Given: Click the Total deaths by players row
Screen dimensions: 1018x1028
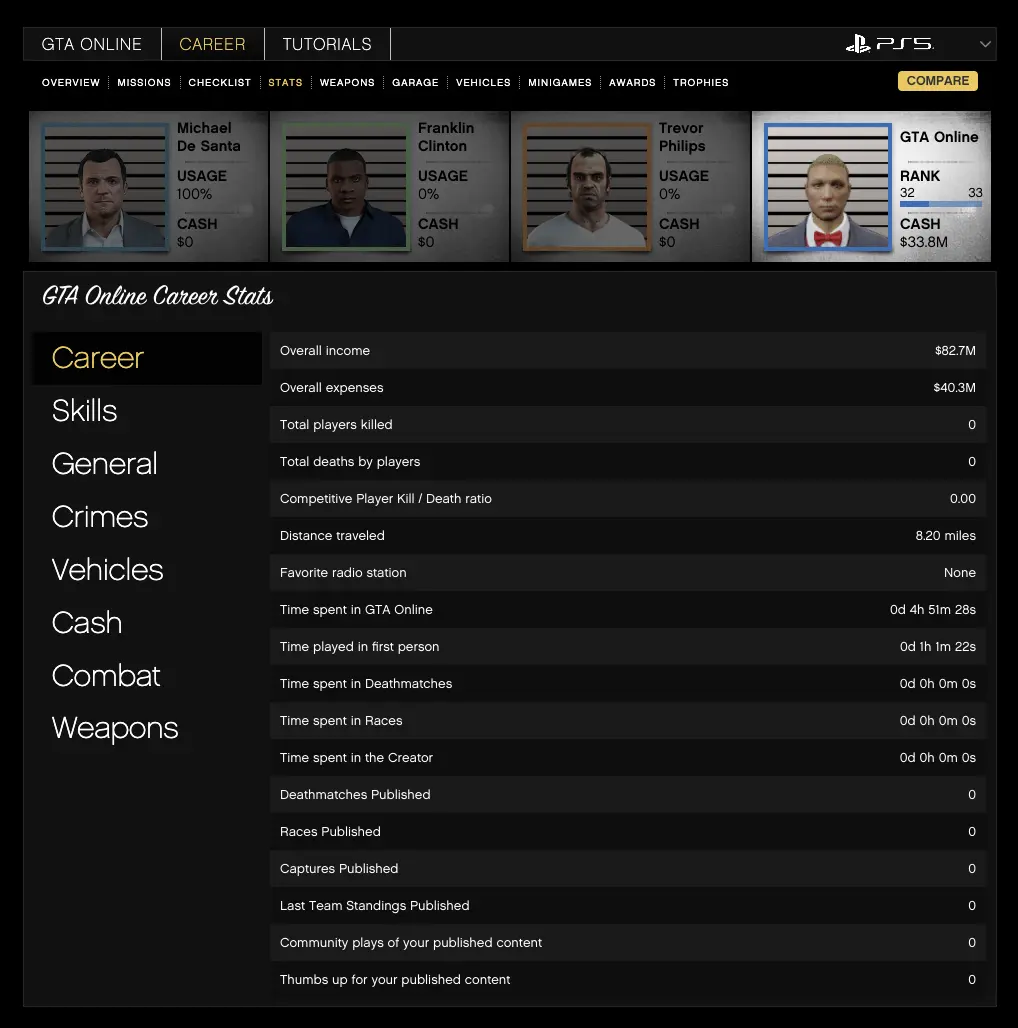Looking at the screenshot, I should click(x=627, y=462).
